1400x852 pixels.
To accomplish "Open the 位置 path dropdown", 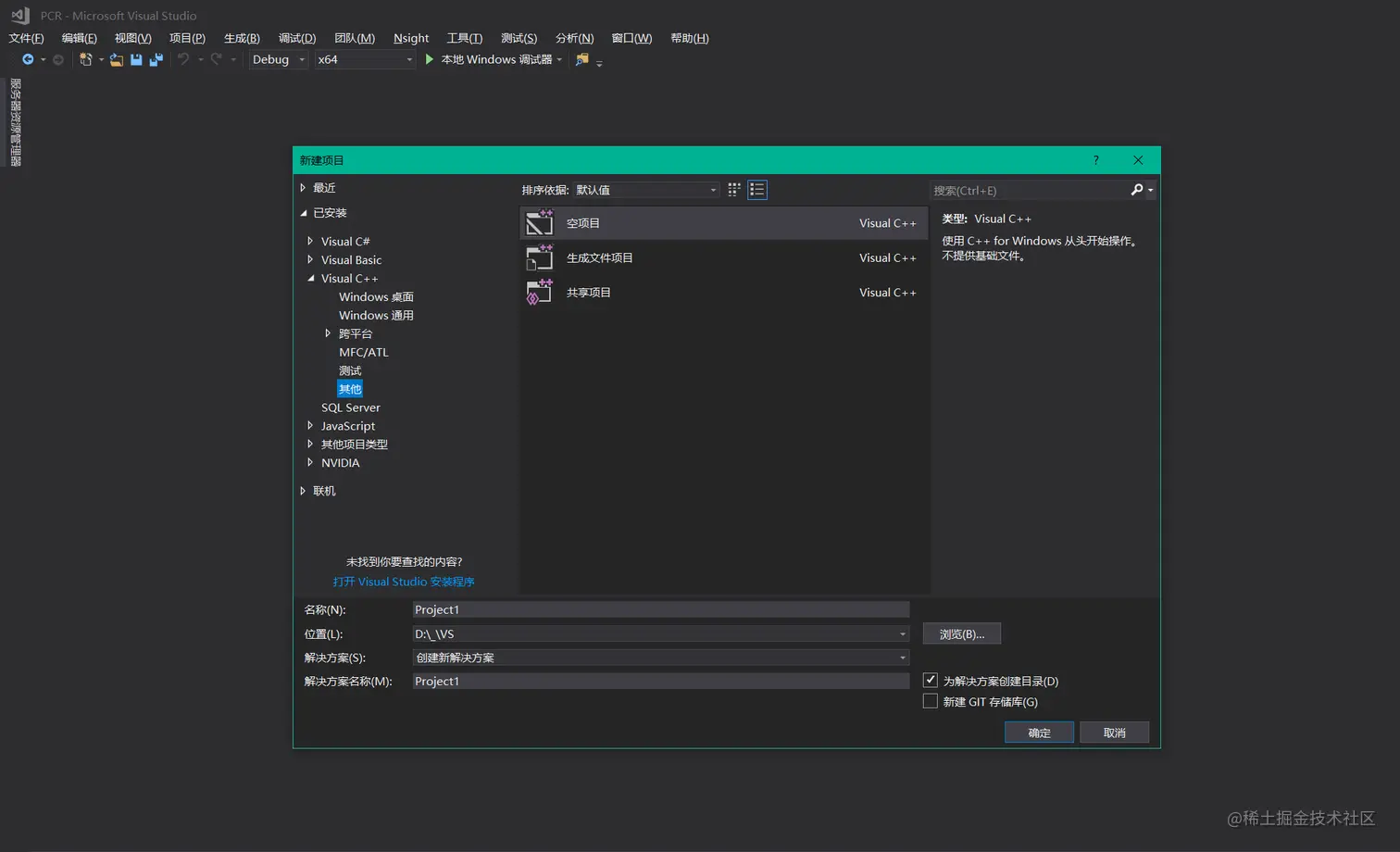I will pos(903,634).
